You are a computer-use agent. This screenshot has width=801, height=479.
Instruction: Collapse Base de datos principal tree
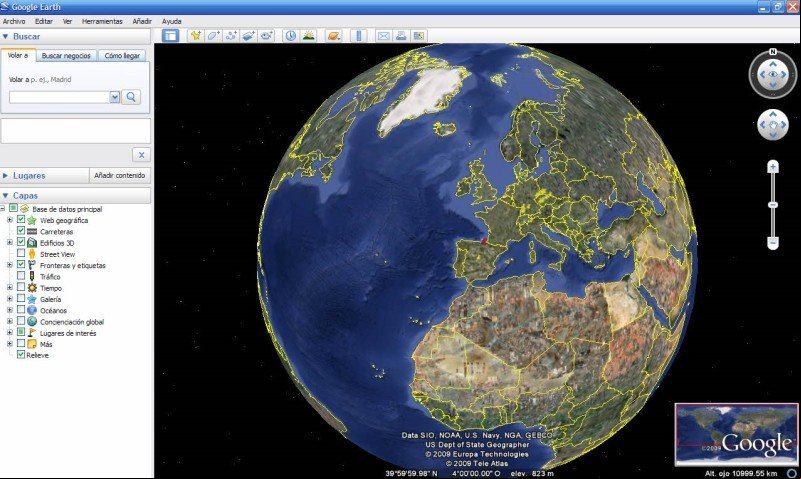(x=3, y=209)
